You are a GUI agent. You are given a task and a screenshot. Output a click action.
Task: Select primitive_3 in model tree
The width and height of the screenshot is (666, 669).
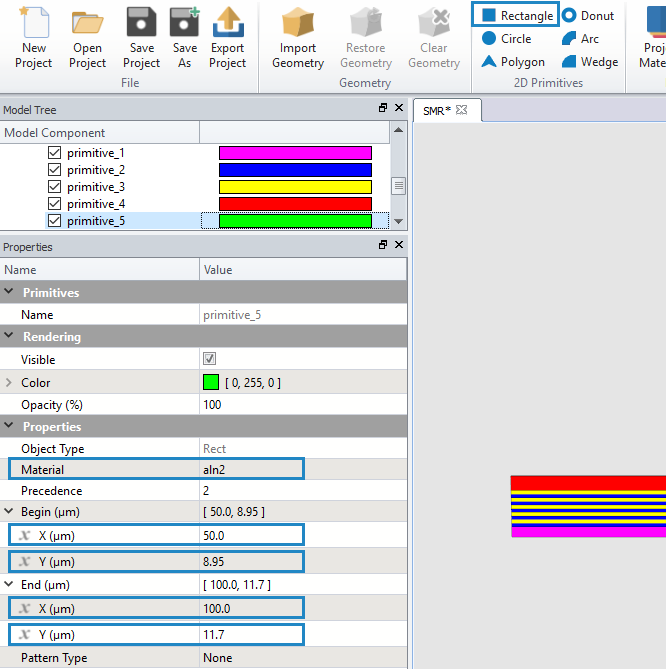click(x=96, y=187)
